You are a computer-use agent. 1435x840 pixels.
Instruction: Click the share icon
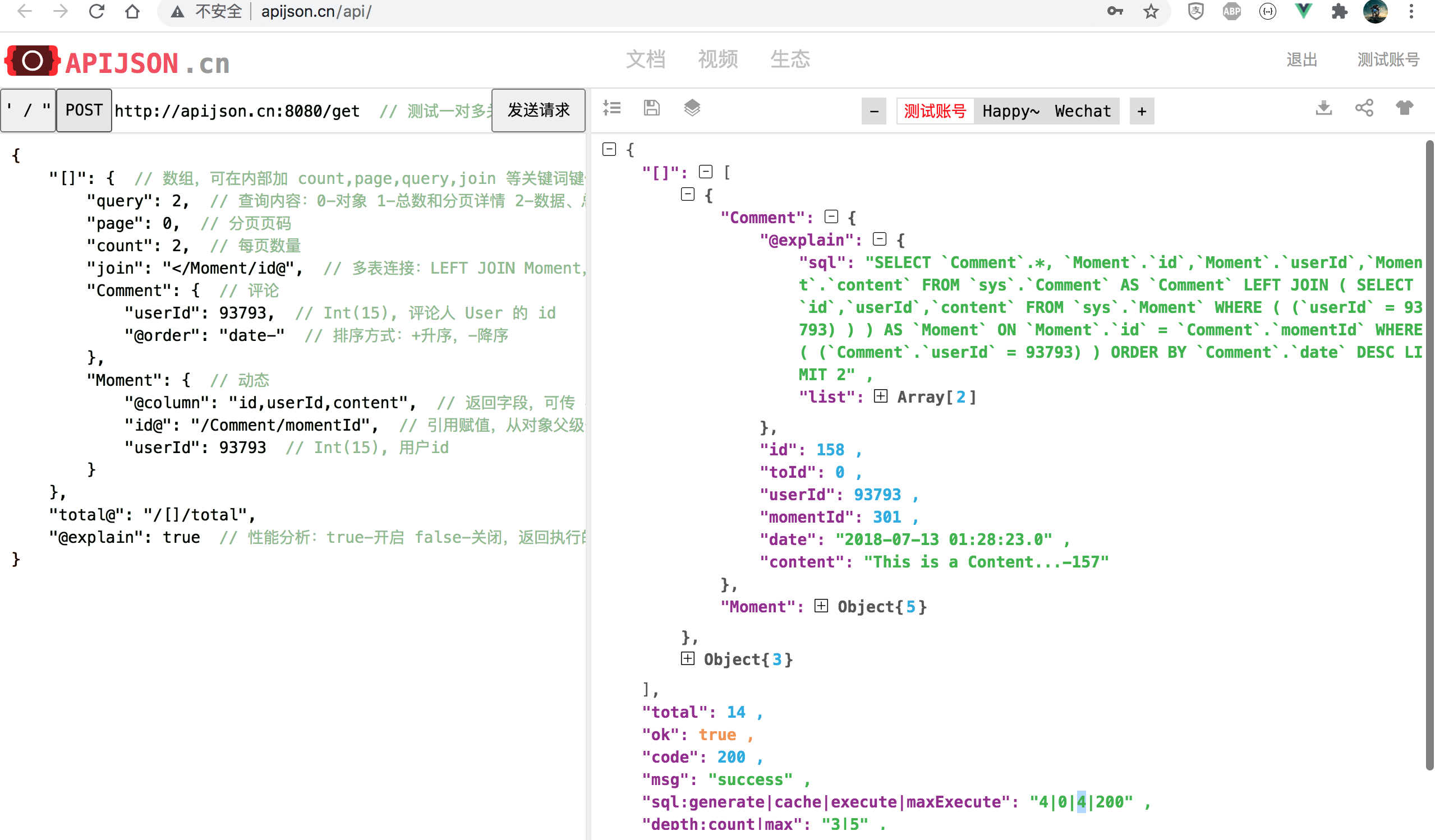click(1364, 108)
